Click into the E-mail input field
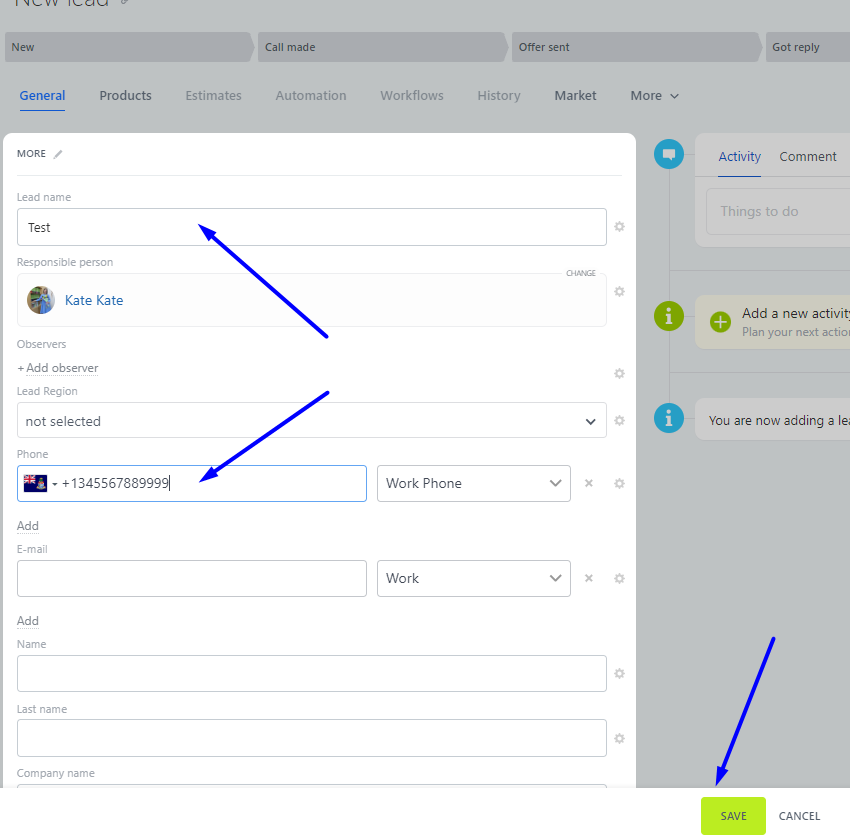Viewport: 850px width, 840px height. [192, 578]
